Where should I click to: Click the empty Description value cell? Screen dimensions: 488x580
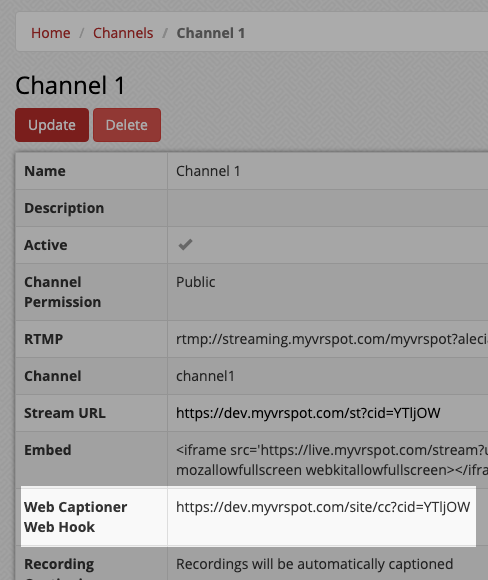[328, 208]
